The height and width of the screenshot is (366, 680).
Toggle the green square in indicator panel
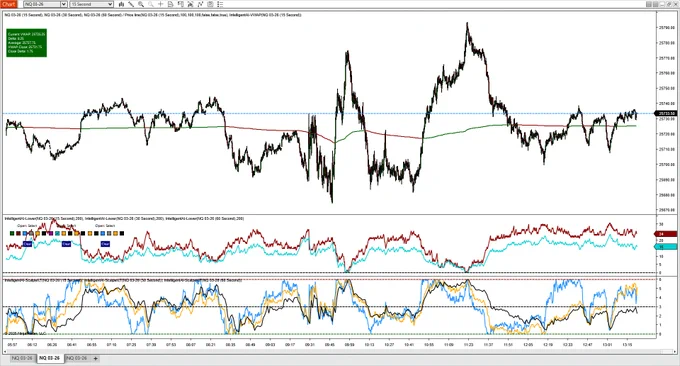[12, 233]
